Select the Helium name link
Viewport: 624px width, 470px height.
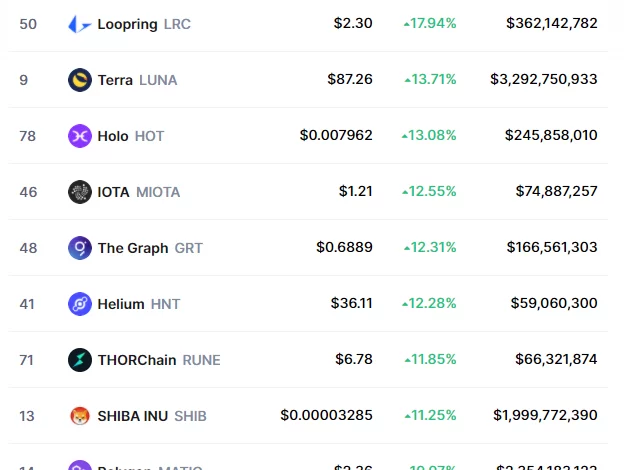[x=121, y=303]
